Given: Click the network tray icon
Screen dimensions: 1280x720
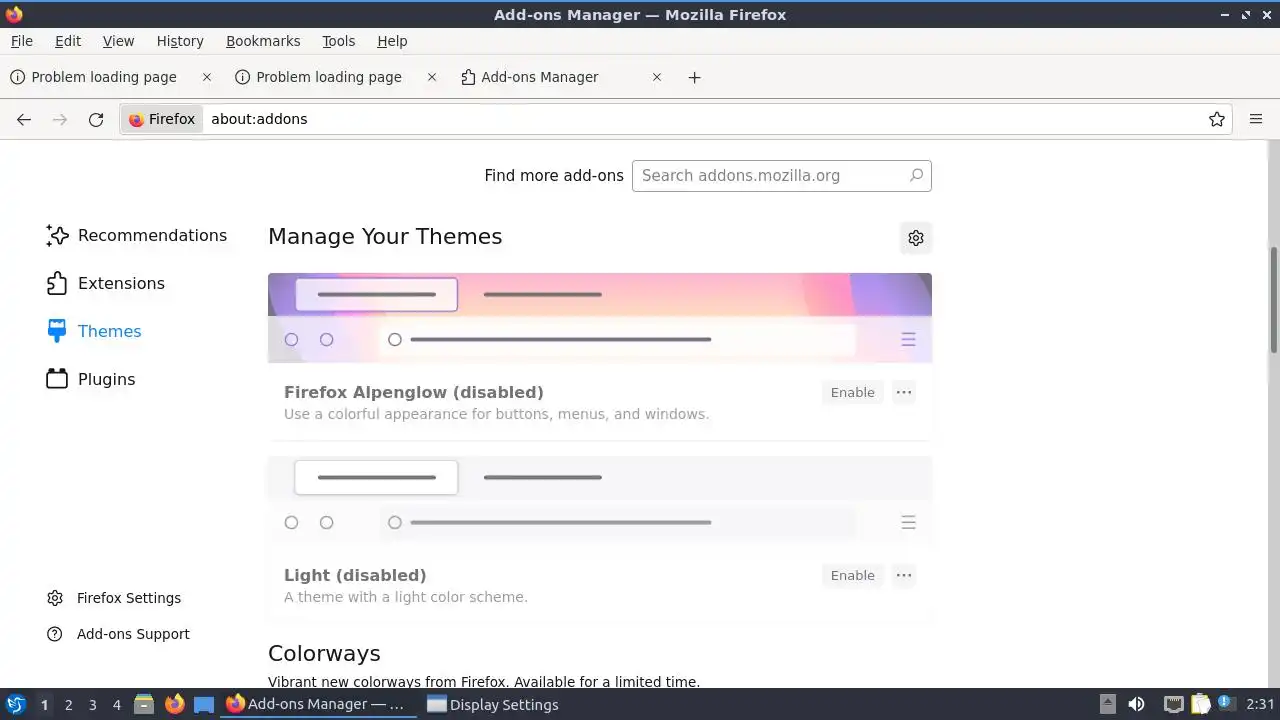Looking at the screenshot, I should coord(1174,704).
